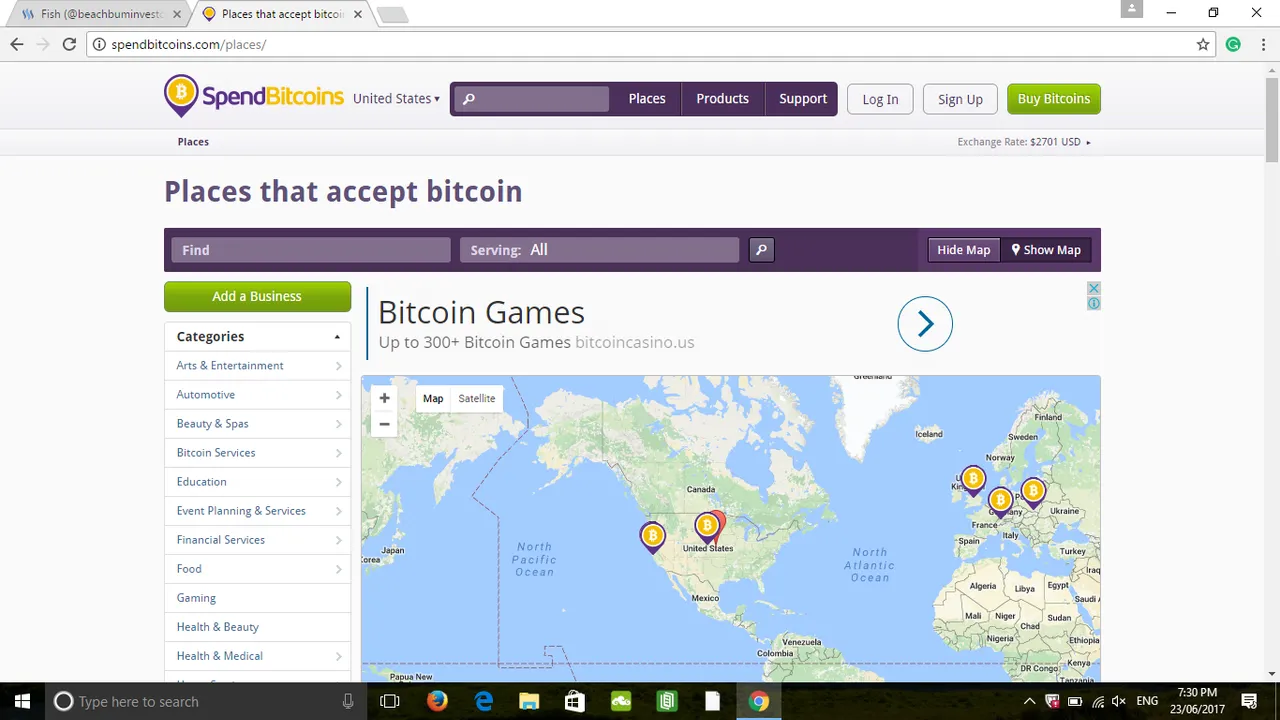Expand the Automotive category arrow
Viewport: 1280px width, 720px height.
338,395
